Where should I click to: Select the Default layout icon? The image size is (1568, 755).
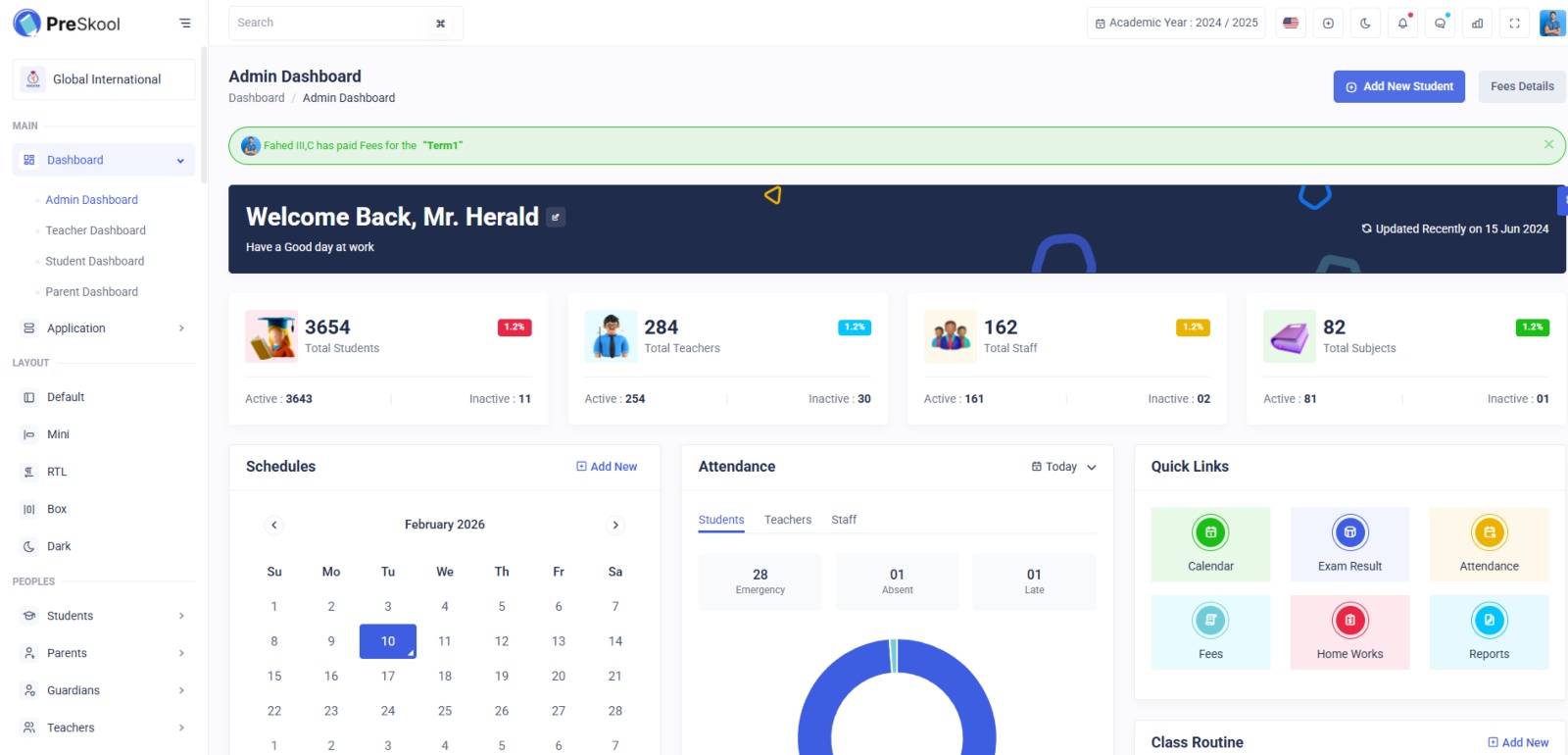point(28,397)
